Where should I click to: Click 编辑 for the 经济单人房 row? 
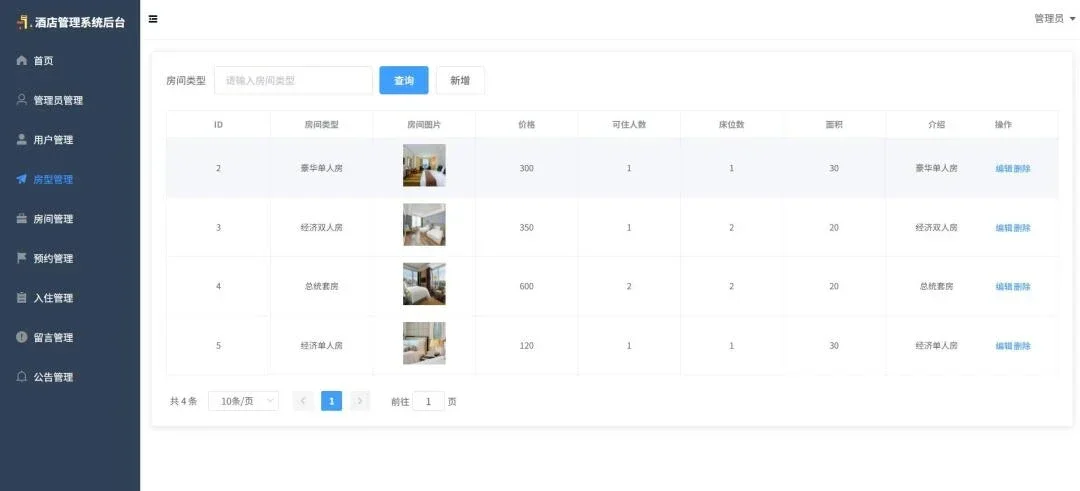pos(1004,346)
